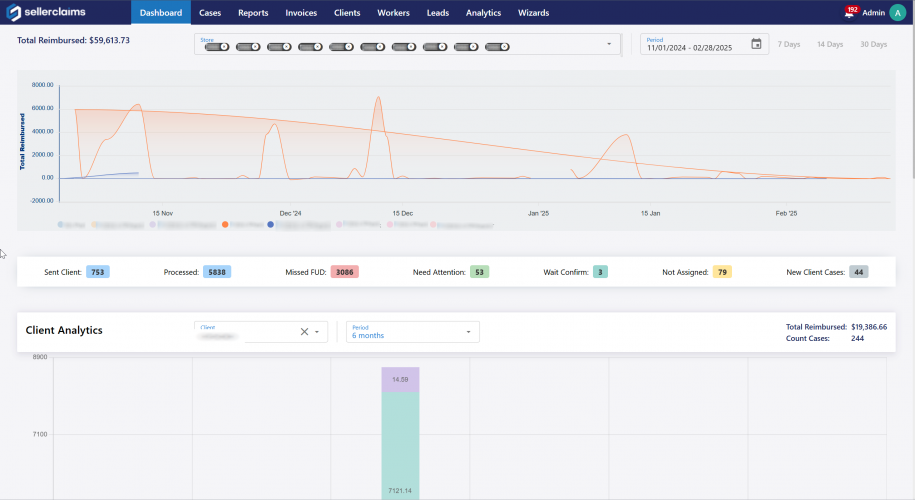Switch to the Analytics tab
The width and height of the screenshot is (915, 500).
pos(483,13)
